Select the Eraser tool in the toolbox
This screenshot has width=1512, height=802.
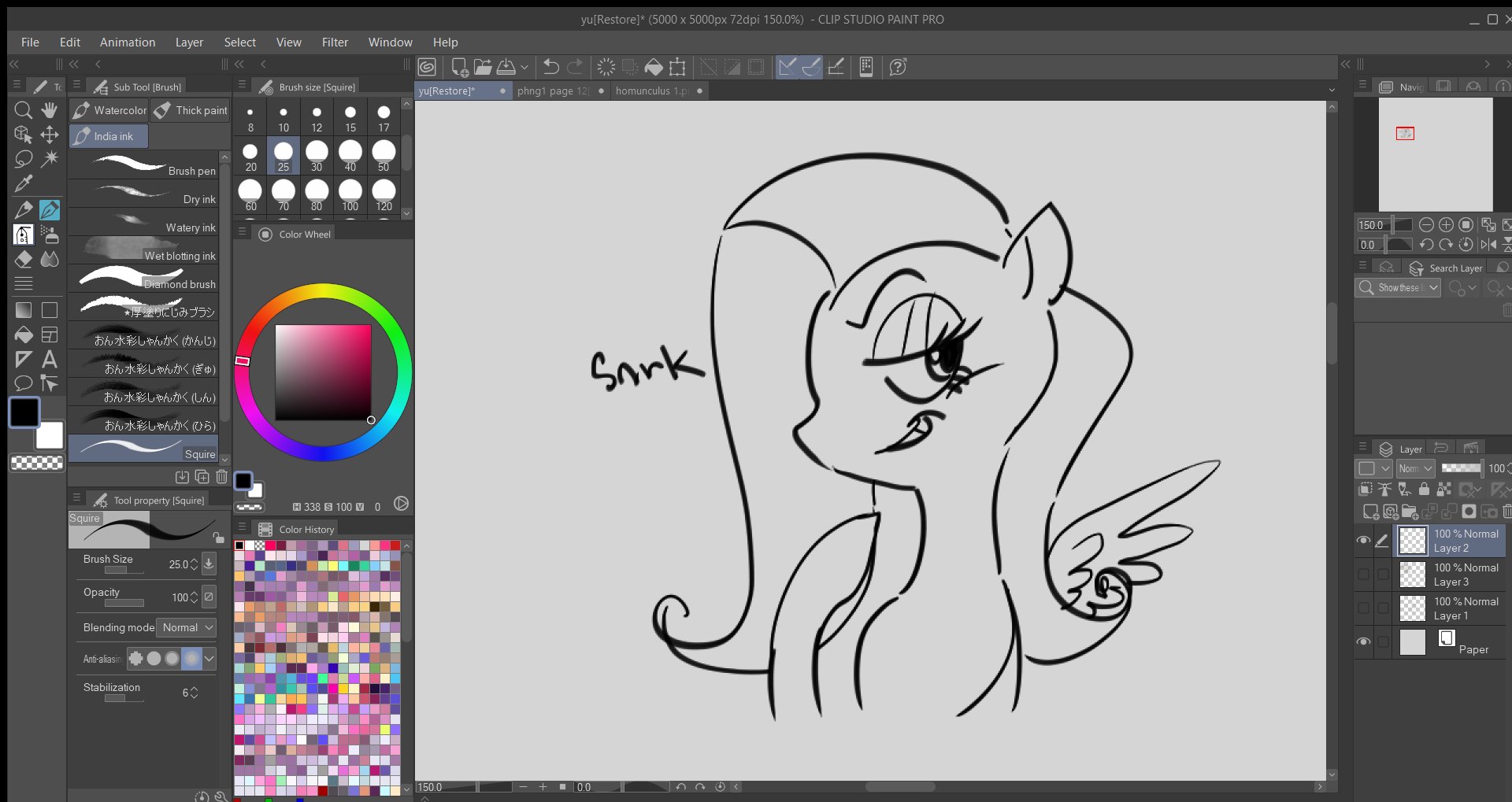pos(24,259)
